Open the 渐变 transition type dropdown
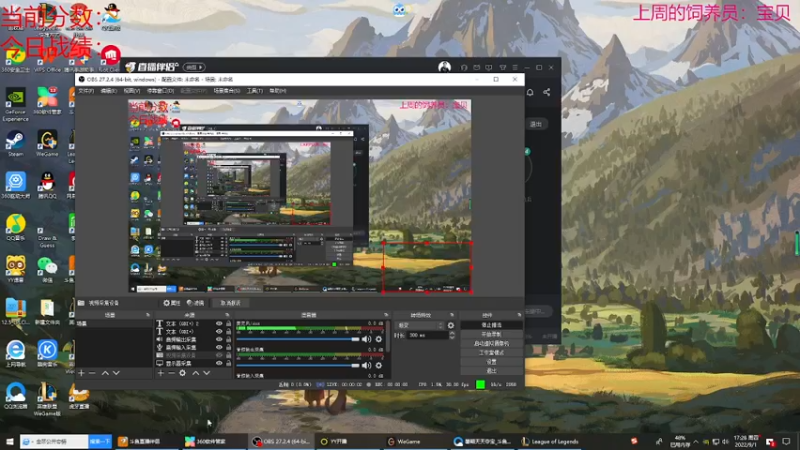 pyautogui.click(x=420, y=326)
